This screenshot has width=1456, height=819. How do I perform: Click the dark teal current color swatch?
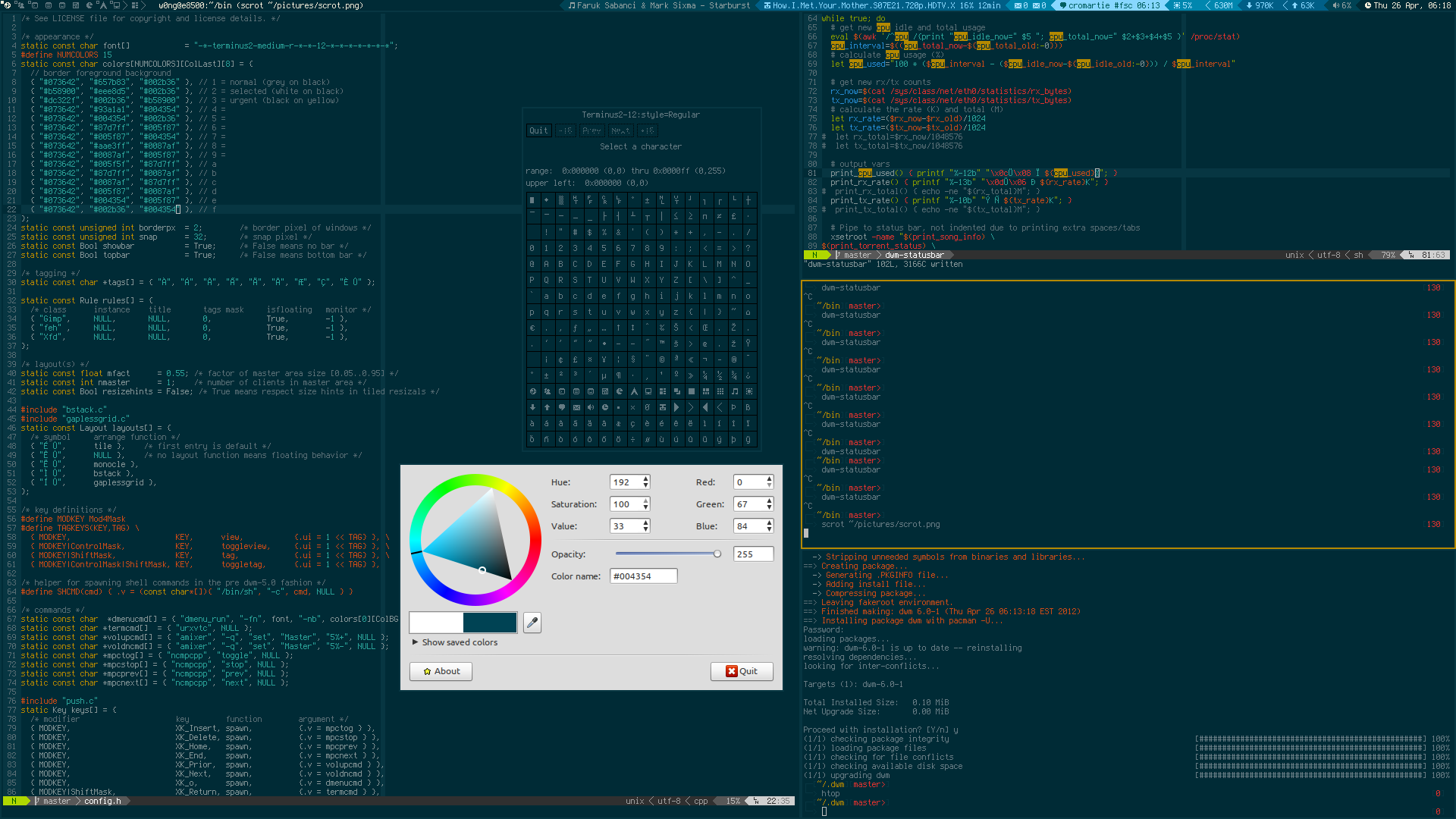[490, 623]
